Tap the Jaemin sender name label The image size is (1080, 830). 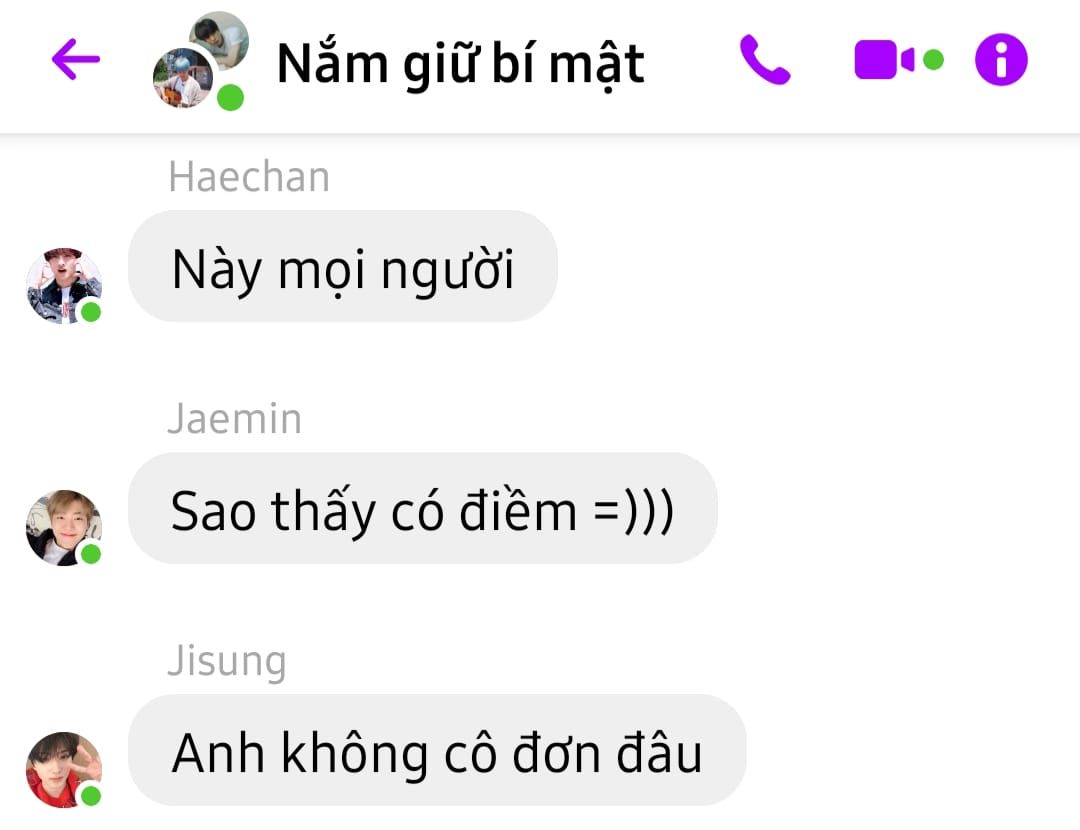(235, 419)
